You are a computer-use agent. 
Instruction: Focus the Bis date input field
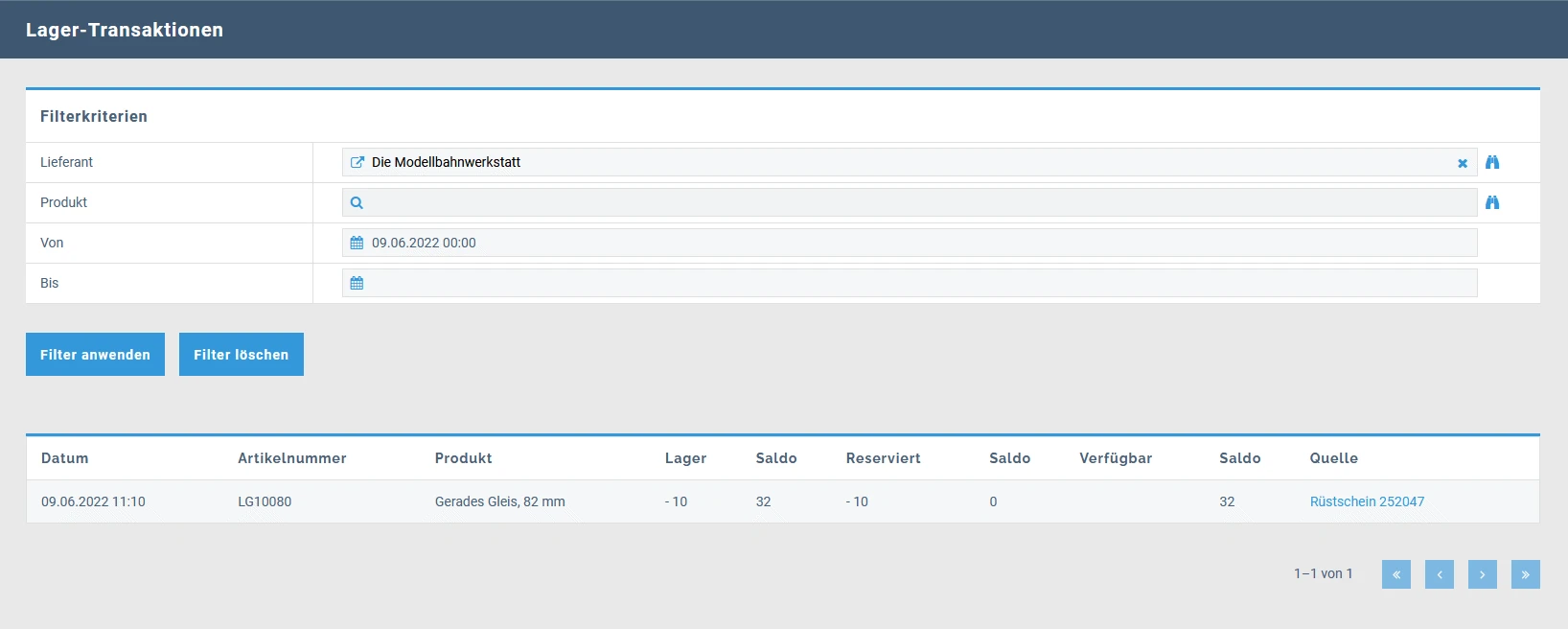pyautogui.click(x=910, y=283)
